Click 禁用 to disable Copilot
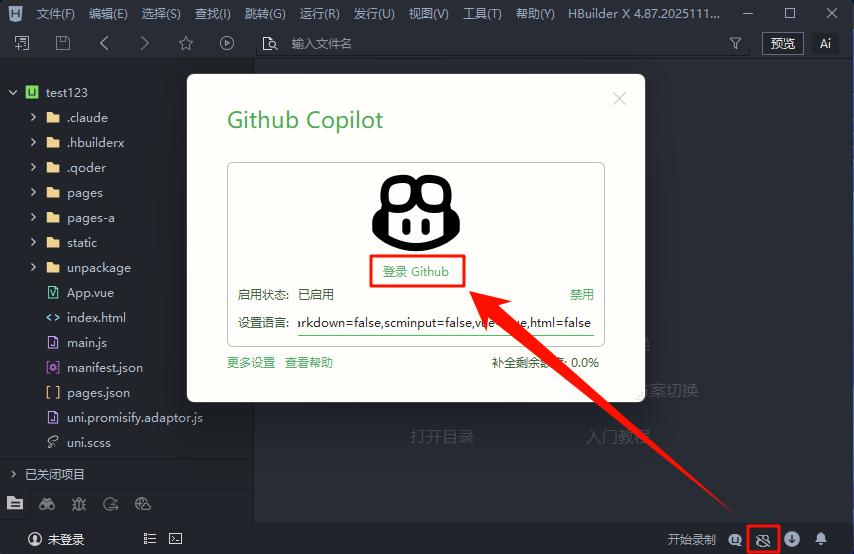854x554 pixels. (x=581, y=295)
